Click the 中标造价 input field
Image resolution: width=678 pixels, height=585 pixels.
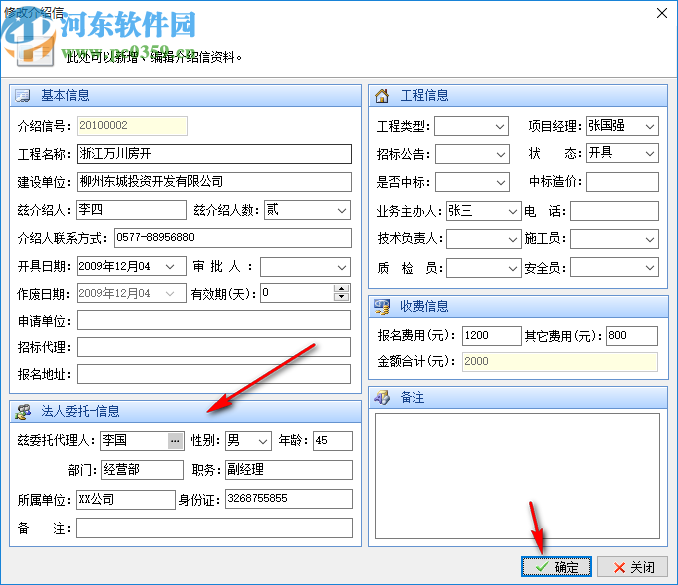click(x=622, y=182)
